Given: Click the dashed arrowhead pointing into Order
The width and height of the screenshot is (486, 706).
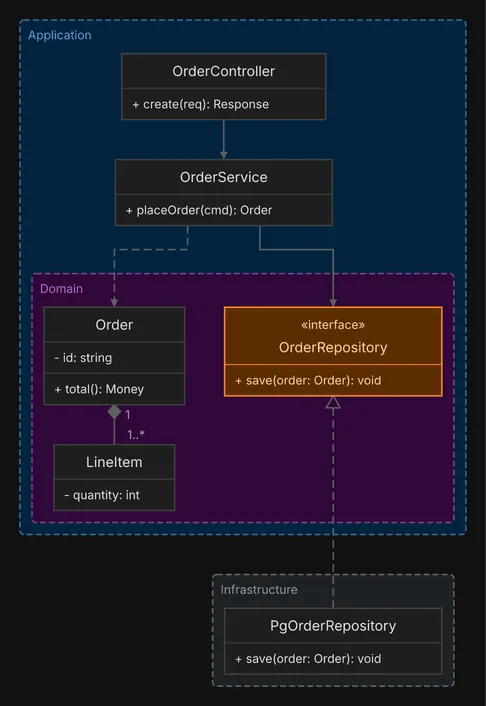Looking at the screenshot, I should [x=114, y=303].
